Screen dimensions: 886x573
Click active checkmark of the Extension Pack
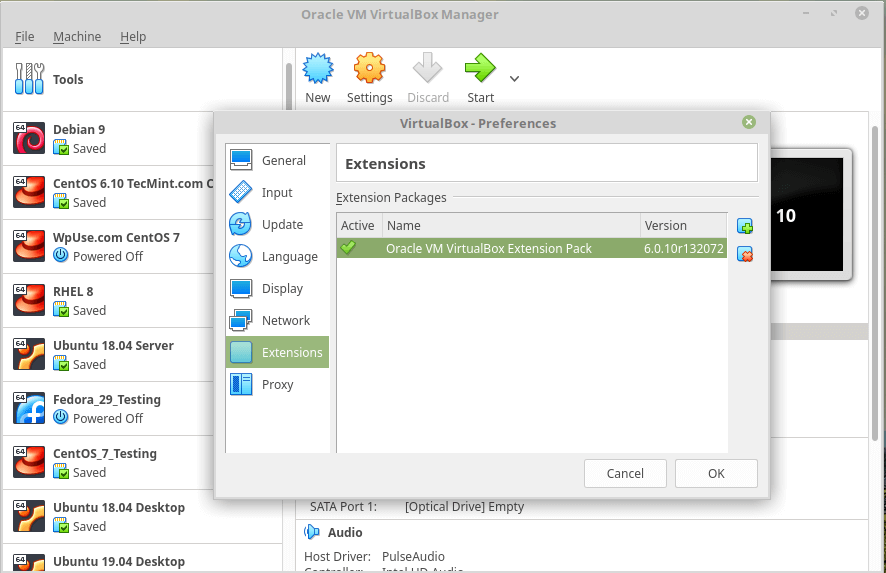click(348, 248)
